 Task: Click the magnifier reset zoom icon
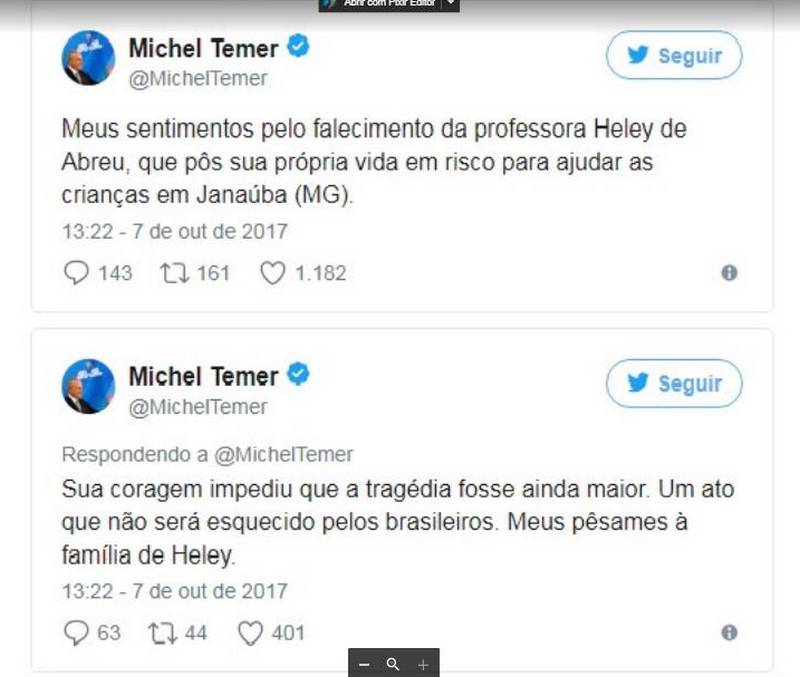[393, 664]
